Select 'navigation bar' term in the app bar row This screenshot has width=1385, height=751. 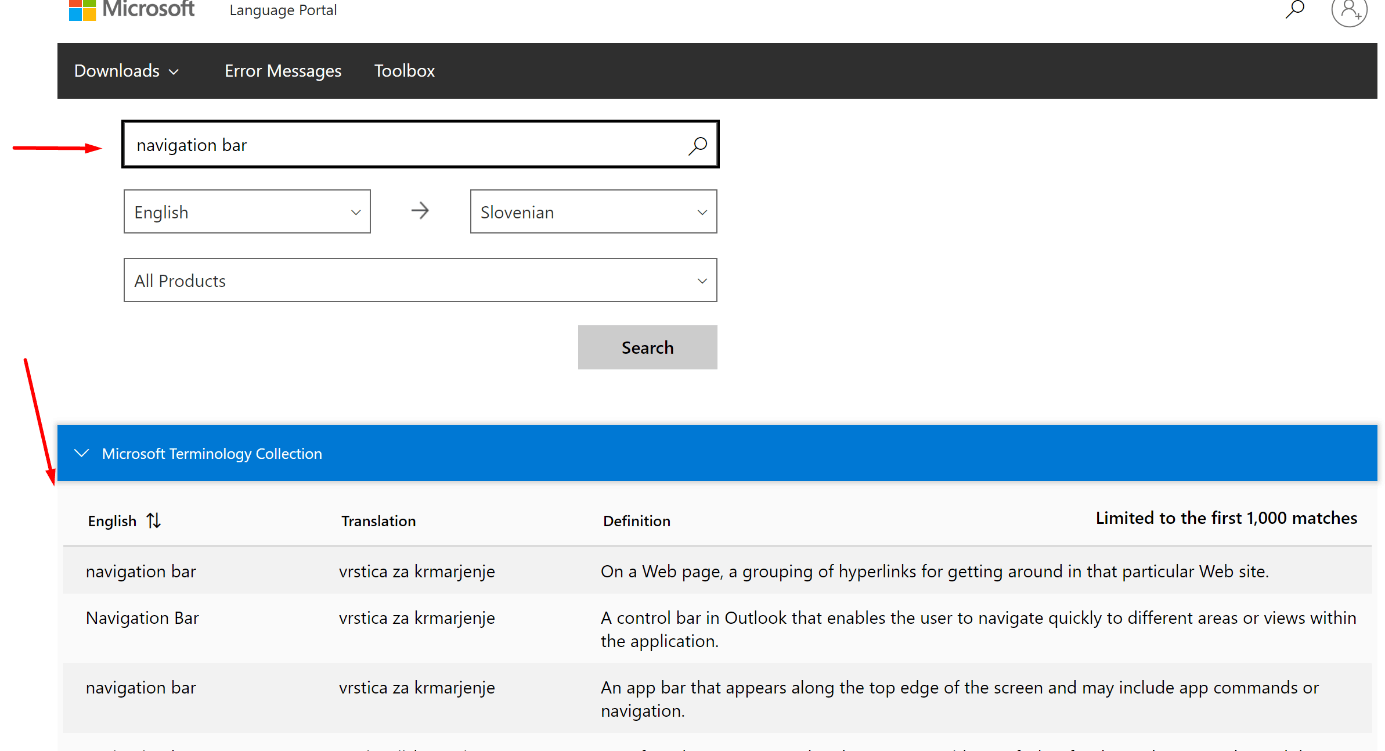141,688
